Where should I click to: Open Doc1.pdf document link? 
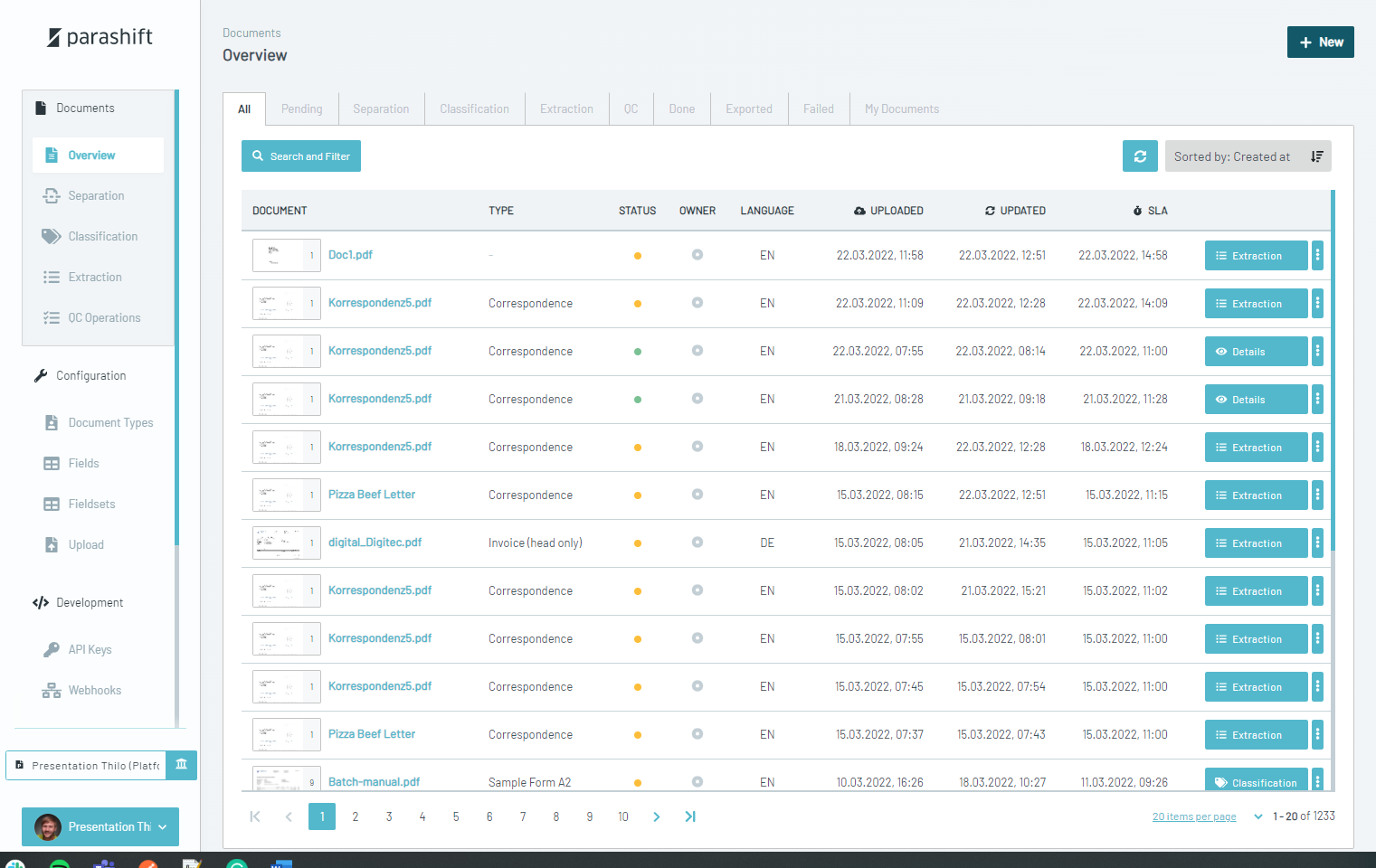pos(350,255)
